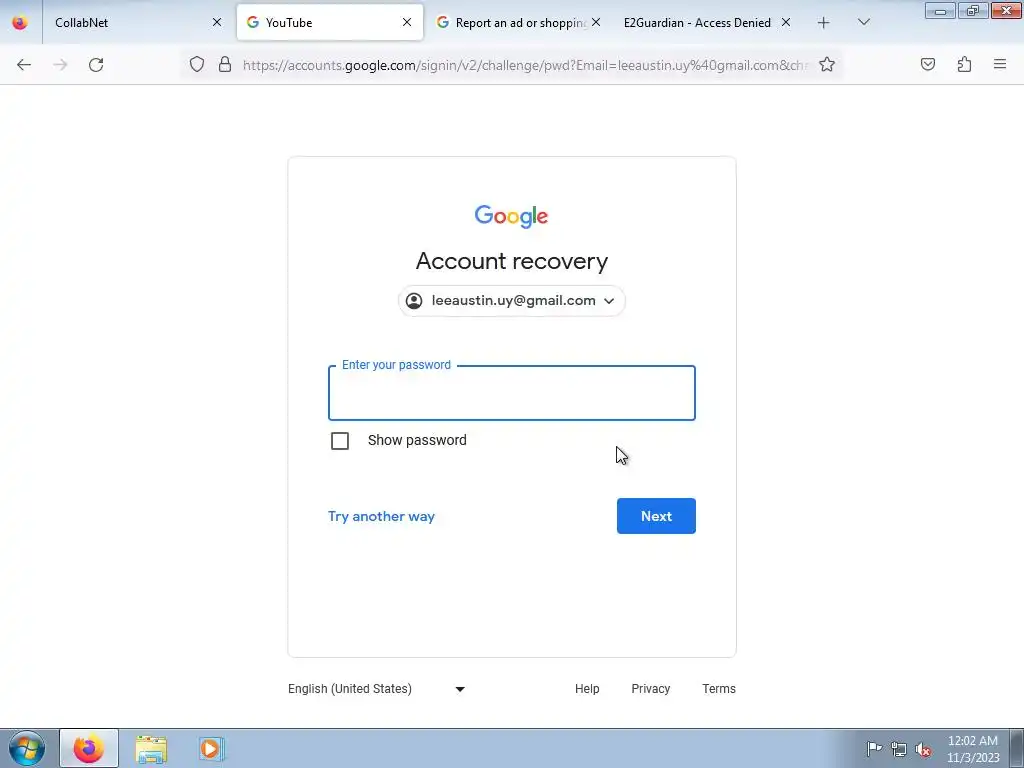Click the address bar URL
The height and width of the screenshot is (768, 1024).
pyautogui.click(x=524, y=65)
